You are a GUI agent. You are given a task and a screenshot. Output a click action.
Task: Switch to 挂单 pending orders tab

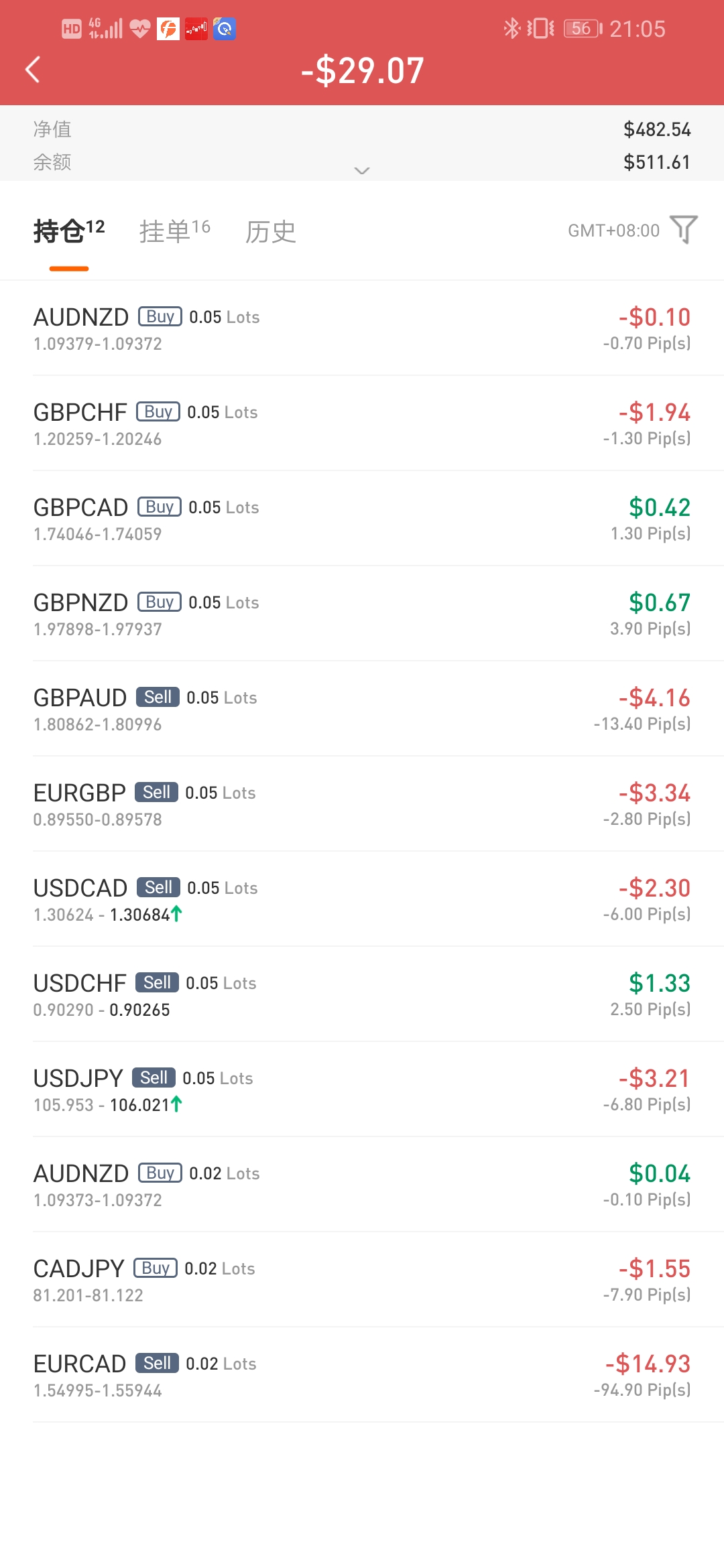click(175, 231)
